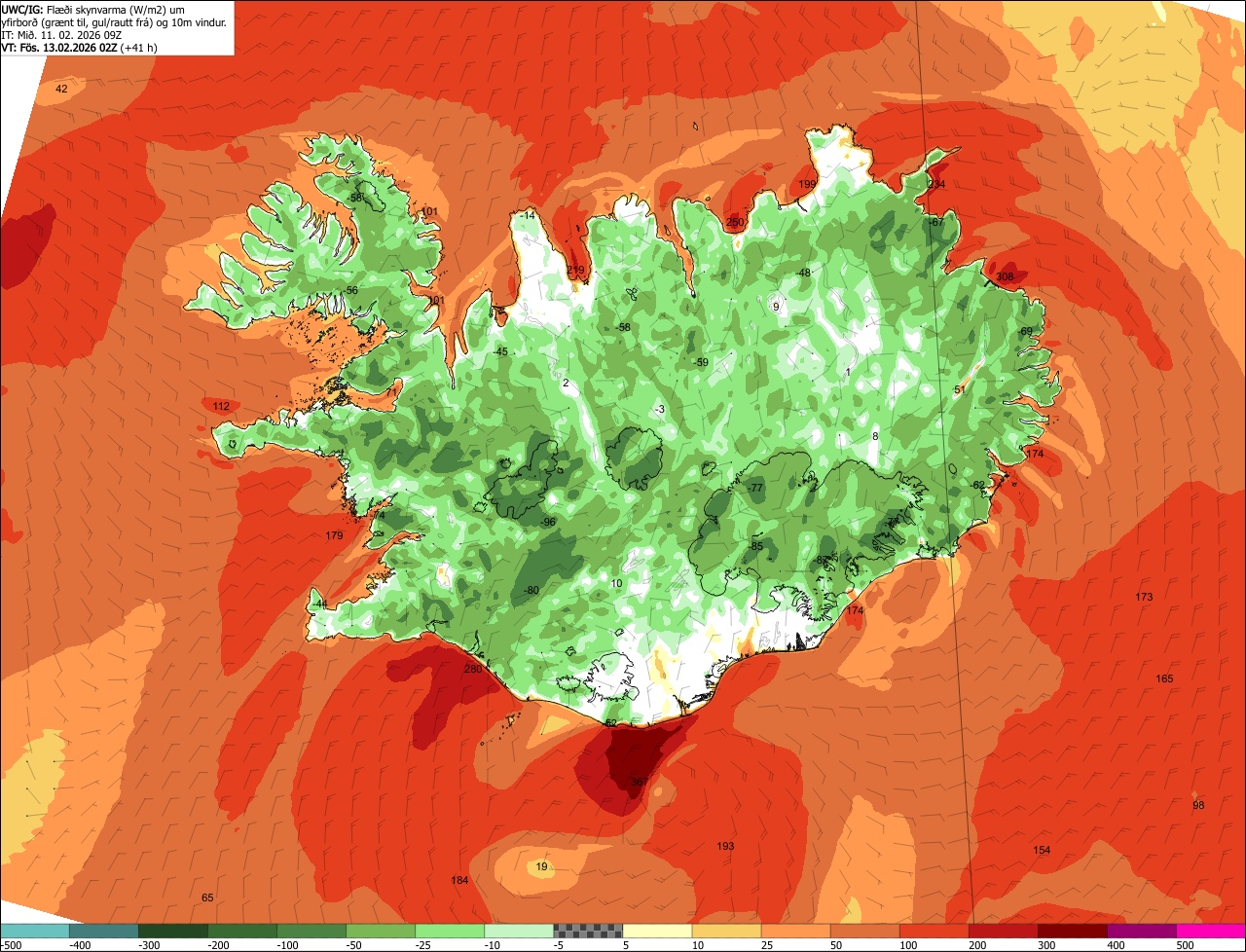Image resolution: width=1246 pixels, height=952 pixels.
Task: Click the map value '69' in the Eastfjords
Action: click(x=1026, y=331)
